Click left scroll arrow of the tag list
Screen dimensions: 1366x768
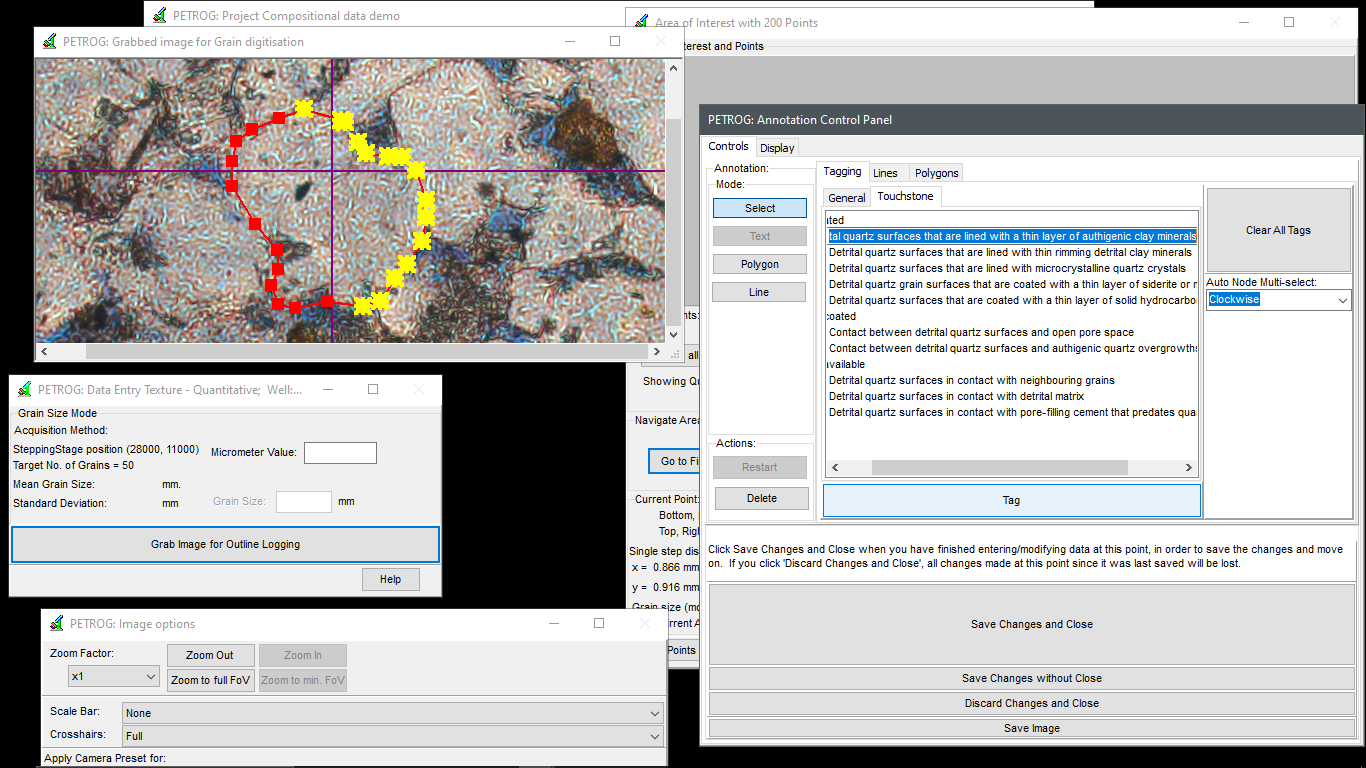click(835, 467)
